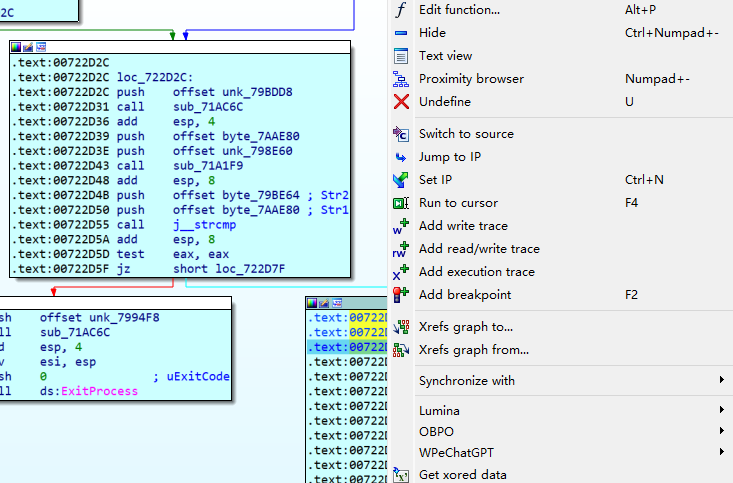Click the Xrefs graph from icon
Screen dimensions: 733x483
pos(401,350)
